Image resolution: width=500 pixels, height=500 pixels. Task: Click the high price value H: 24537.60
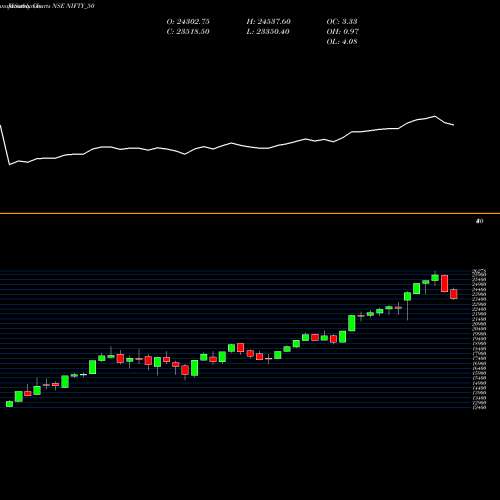pyautogui.click(x=268, y=22)
